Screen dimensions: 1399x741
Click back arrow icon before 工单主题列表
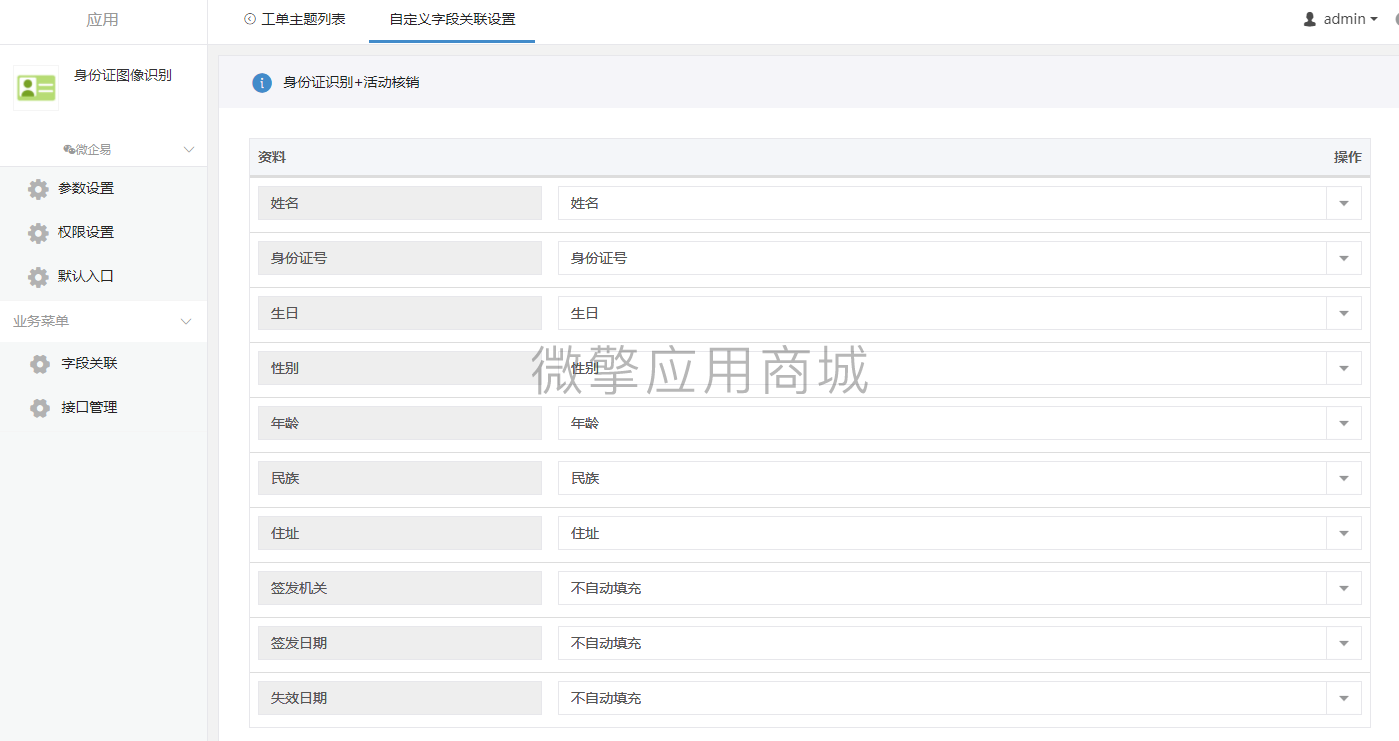[x=250, y=19]
